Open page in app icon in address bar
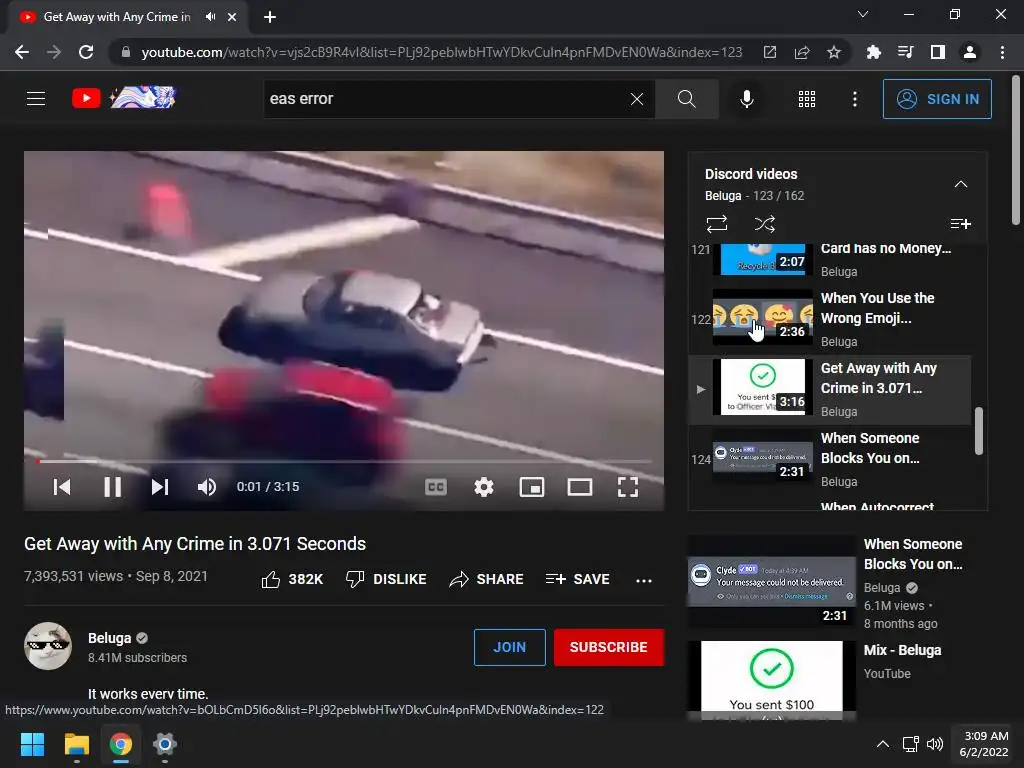Image resolution: width=1024 pixels, height=768 pixels. point(770,52)
